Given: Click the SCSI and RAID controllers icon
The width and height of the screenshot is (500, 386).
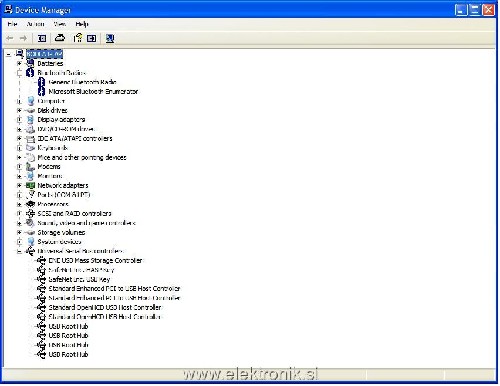Looking at the screenshot, I should click(x=30, y=213).
